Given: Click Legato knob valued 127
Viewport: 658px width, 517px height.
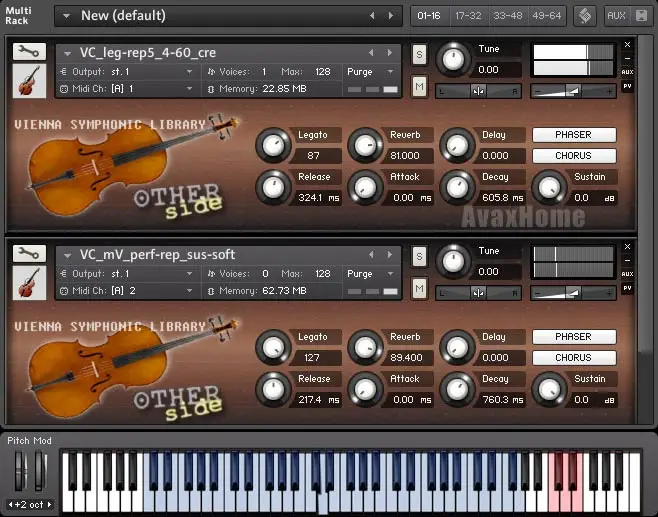Looking at the screenshot, I should pyautogui.click(x=274, y=347).
